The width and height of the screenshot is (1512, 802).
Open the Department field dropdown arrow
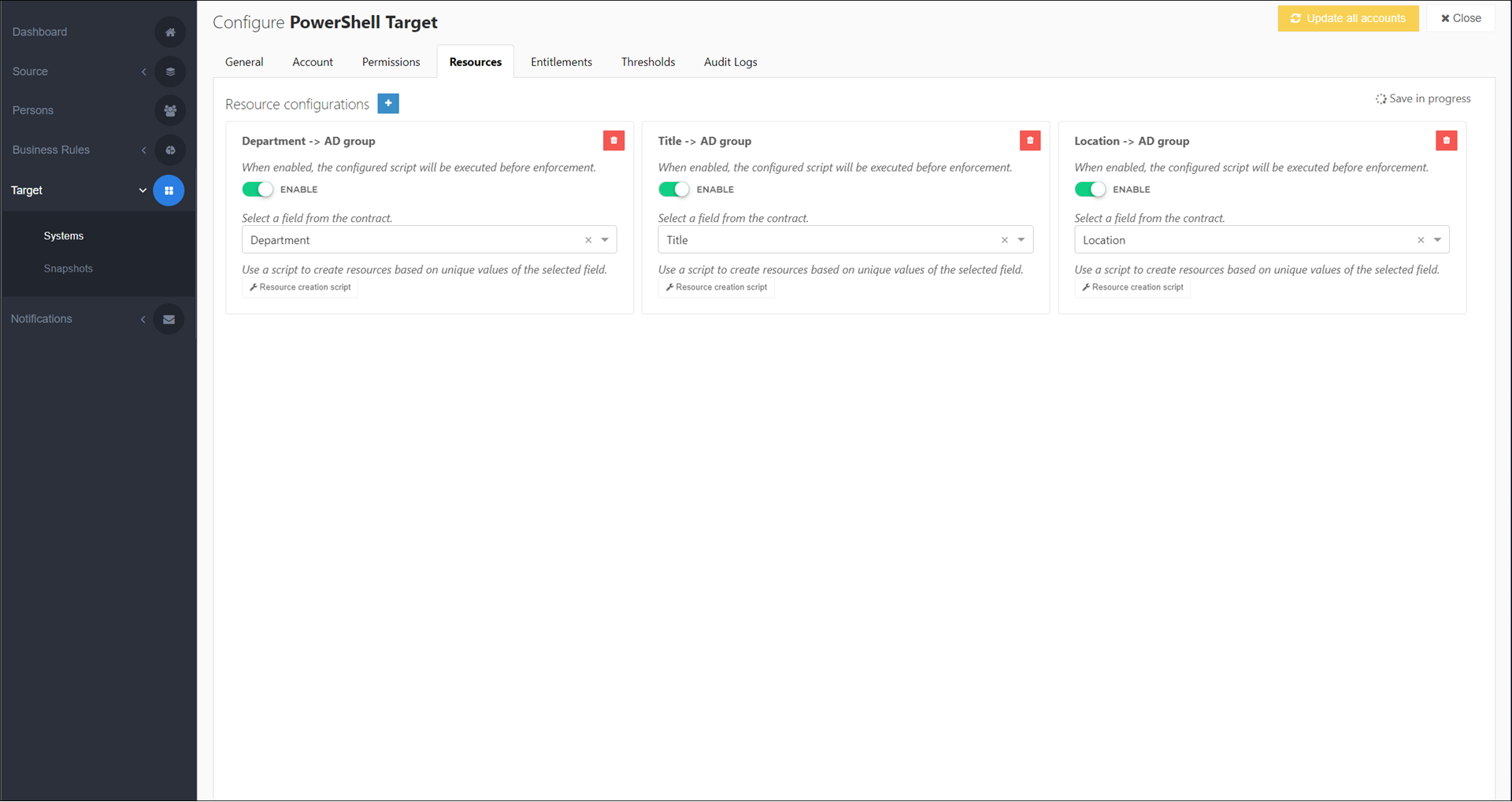coord(605,240)
